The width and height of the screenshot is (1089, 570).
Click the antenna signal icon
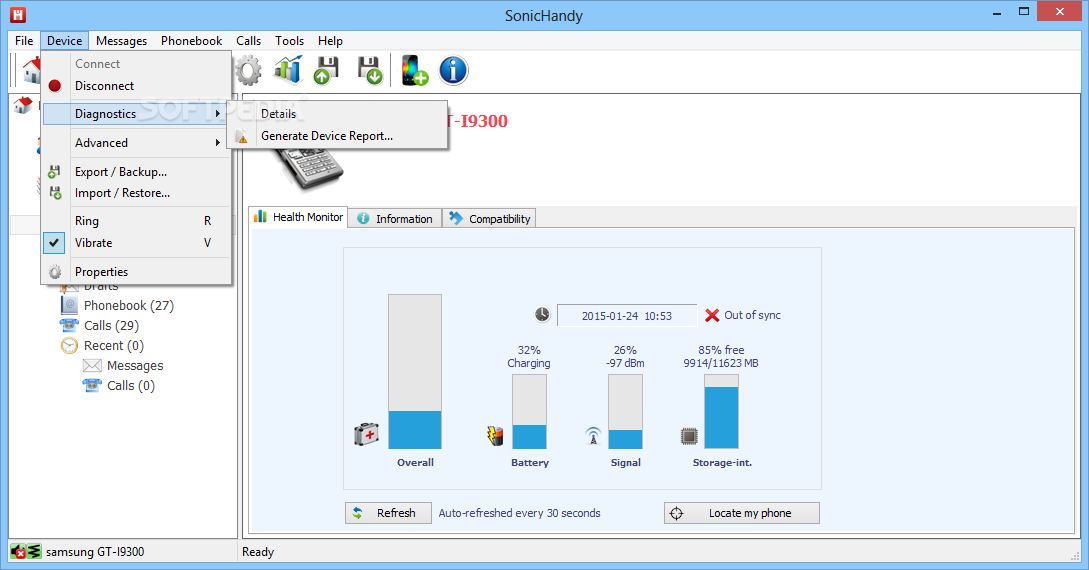point(593,436)
